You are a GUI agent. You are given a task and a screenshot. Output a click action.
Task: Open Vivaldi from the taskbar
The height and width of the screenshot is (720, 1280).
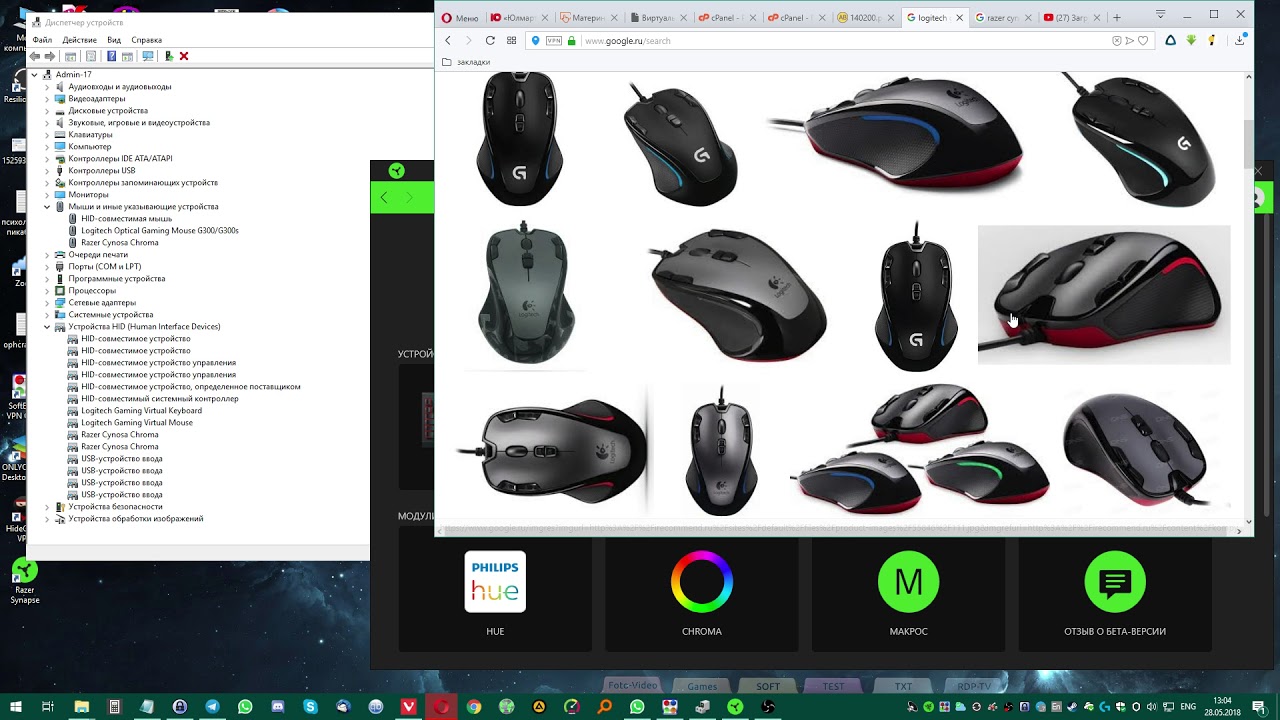pos(408,707)
